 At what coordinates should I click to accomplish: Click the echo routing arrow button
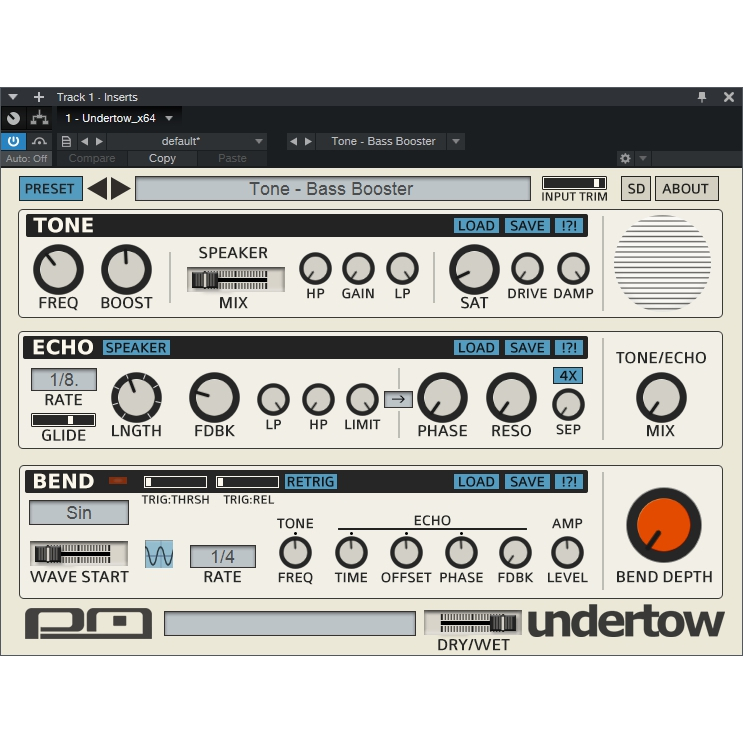398,400
